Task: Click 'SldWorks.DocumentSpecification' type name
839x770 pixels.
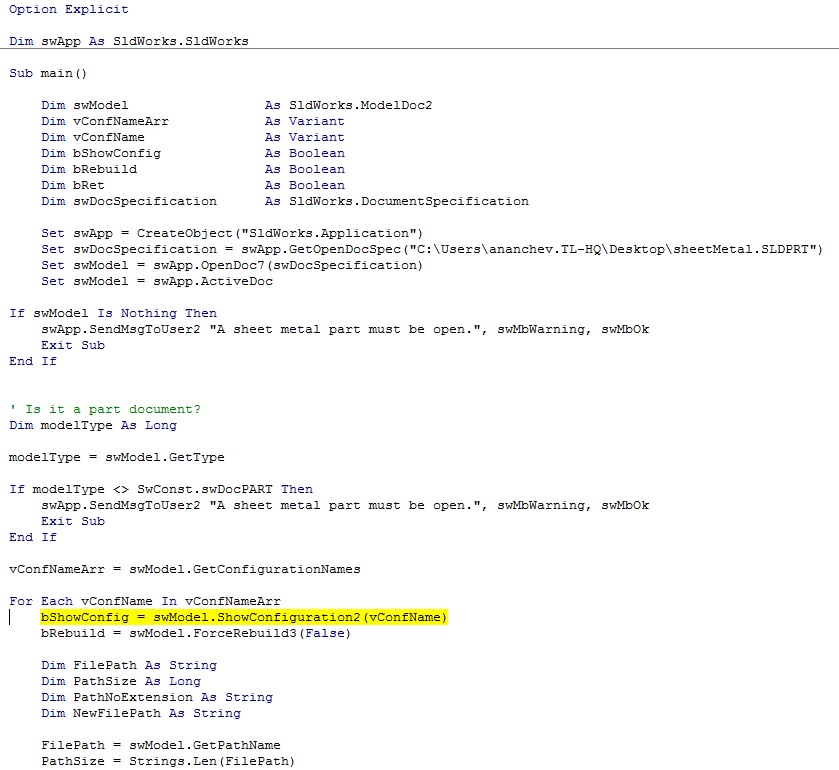Action: point(409,202)
